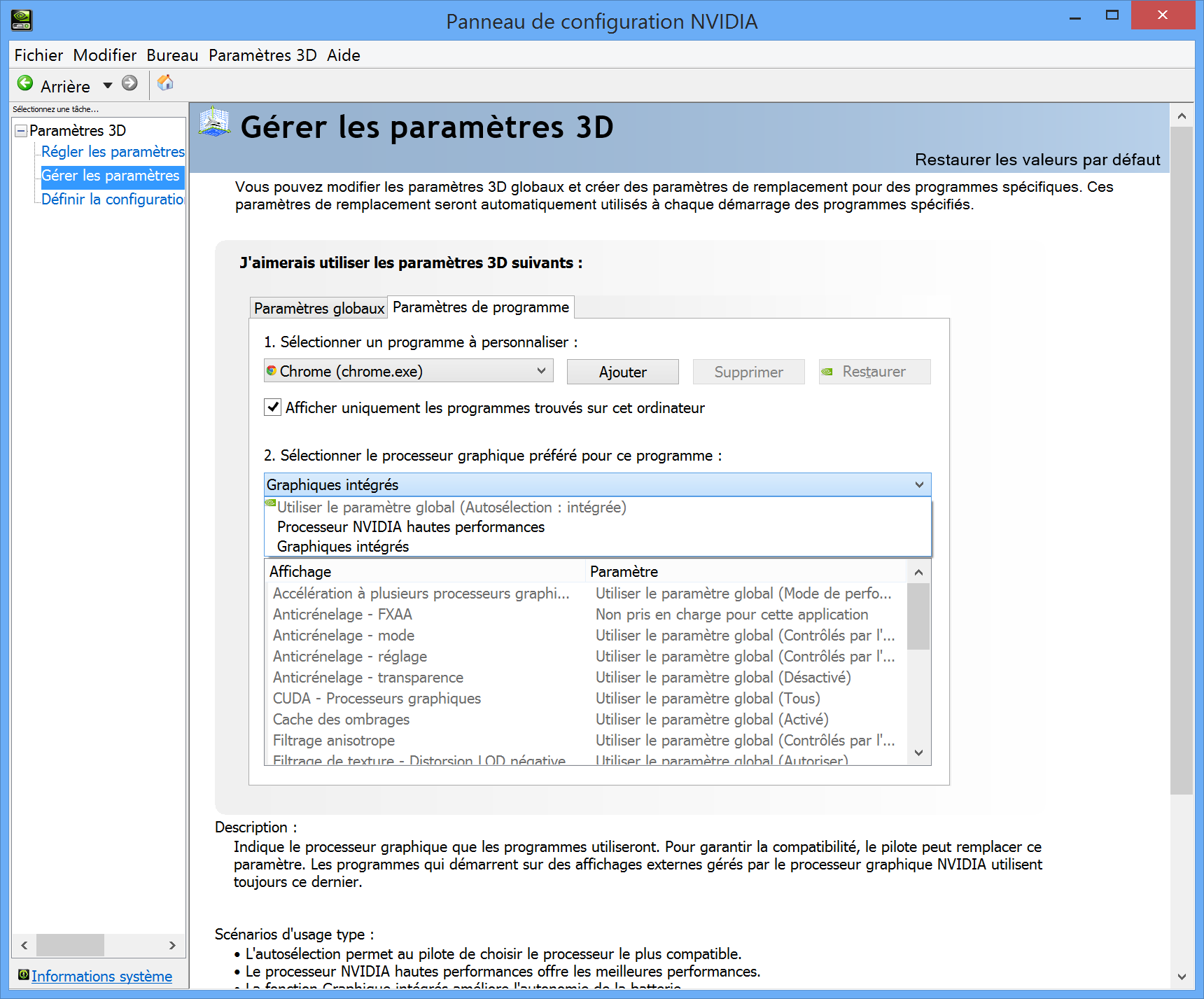Open the Back history dropdown arrow

click(x=108, y=85)
